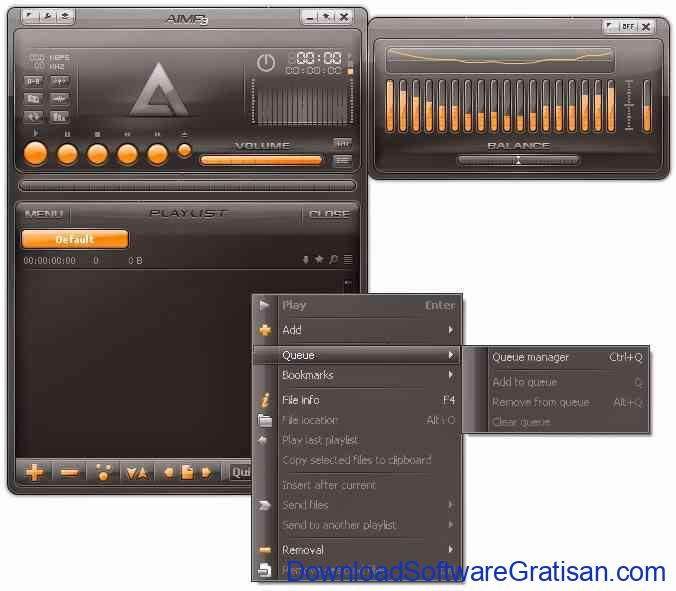Click the pin icon in AIMP title bar

click(326, 17)
